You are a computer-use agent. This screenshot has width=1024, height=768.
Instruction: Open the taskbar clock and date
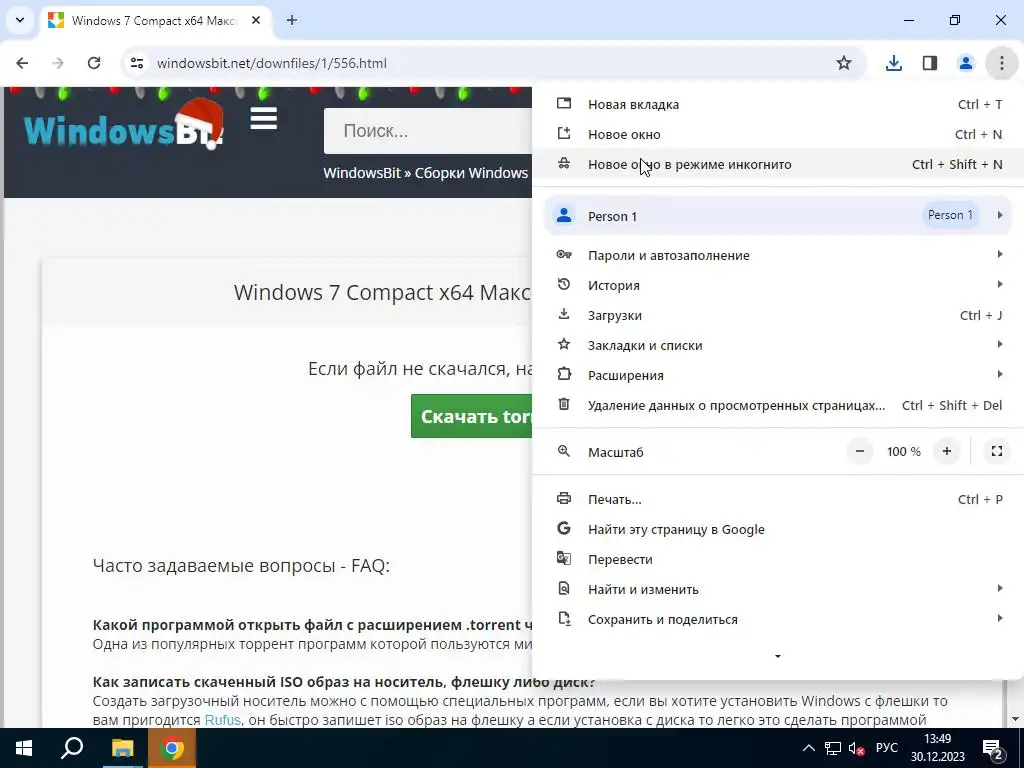pos(937,748)
